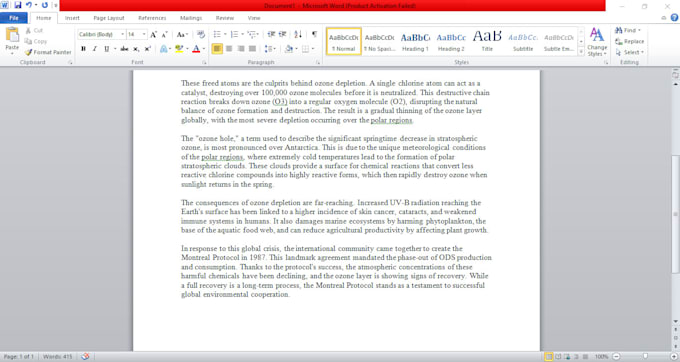Toggle Align Text Left
The height and width of the screenshot is (362, 680).
click(x=217, y=49)
